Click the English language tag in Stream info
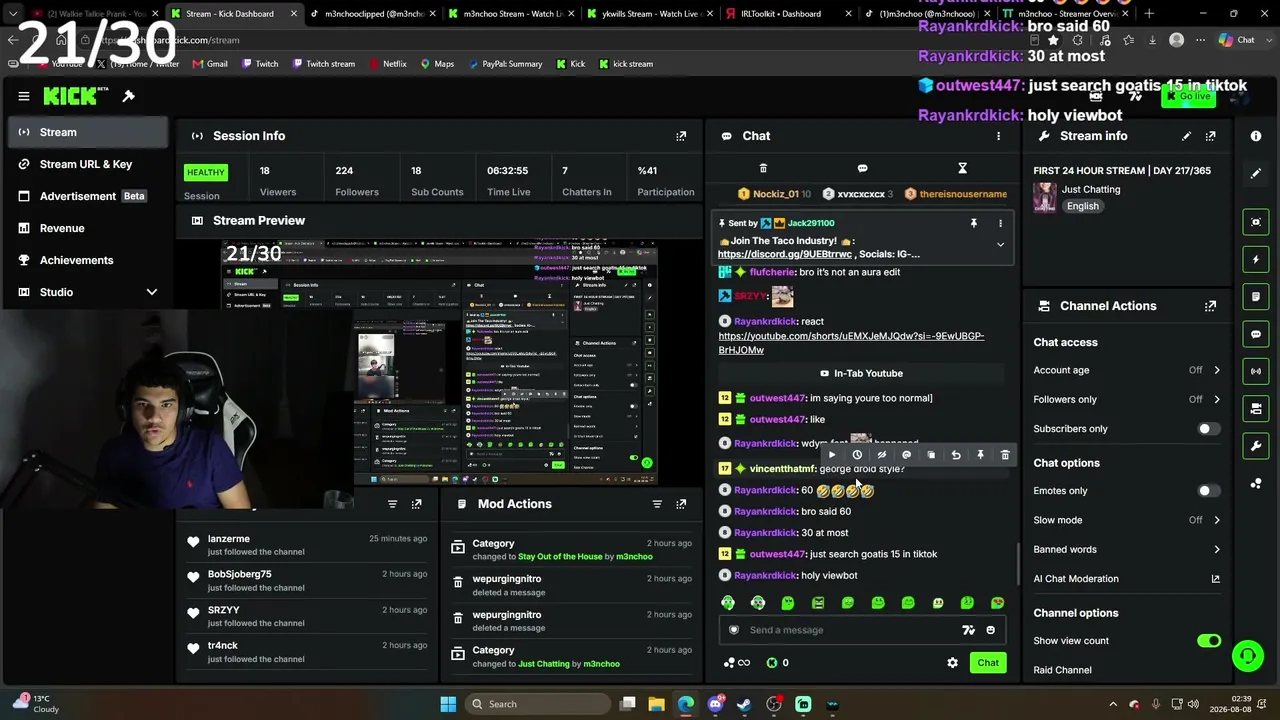Screen dimensions: 1280x720 pos(1083,206)
